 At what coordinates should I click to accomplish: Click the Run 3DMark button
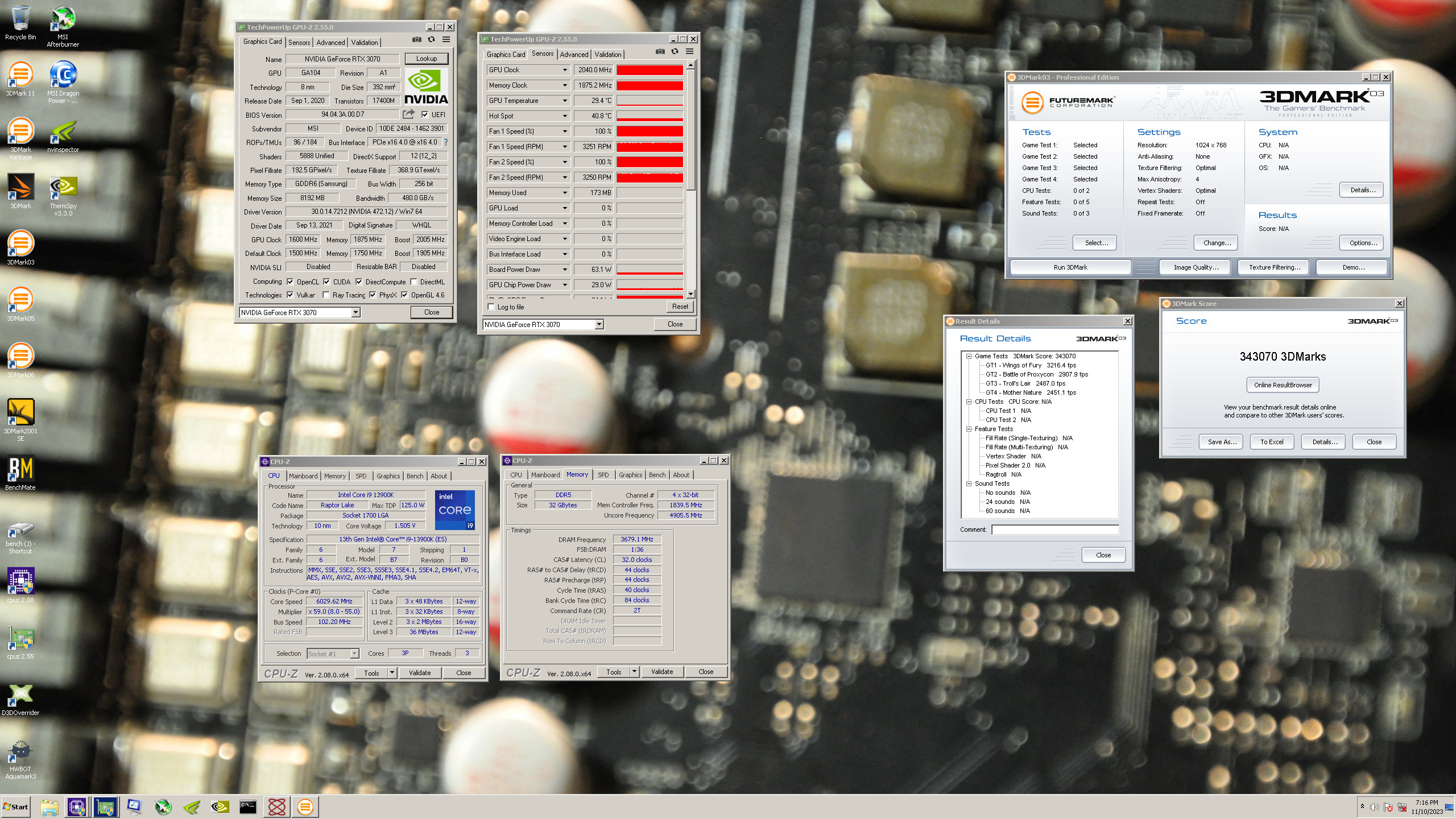[1070, 267]
